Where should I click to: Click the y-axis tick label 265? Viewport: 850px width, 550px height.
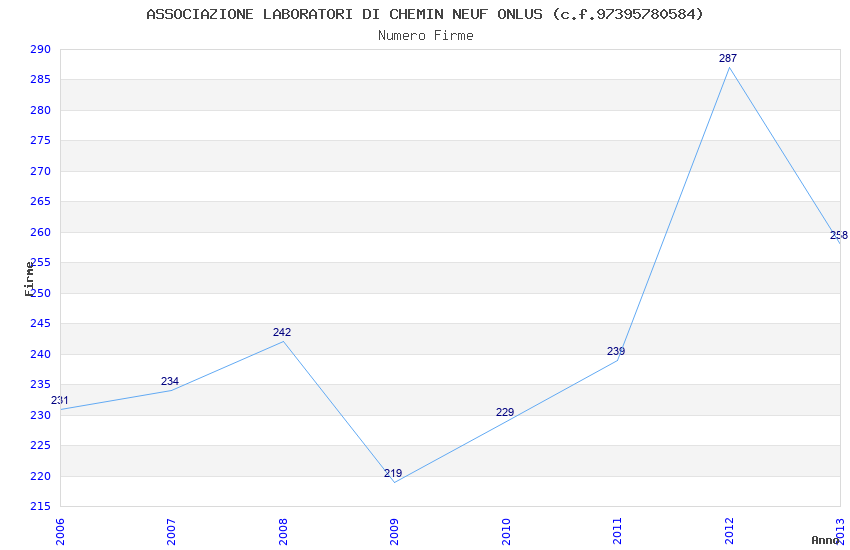click(x=40, y=202)
